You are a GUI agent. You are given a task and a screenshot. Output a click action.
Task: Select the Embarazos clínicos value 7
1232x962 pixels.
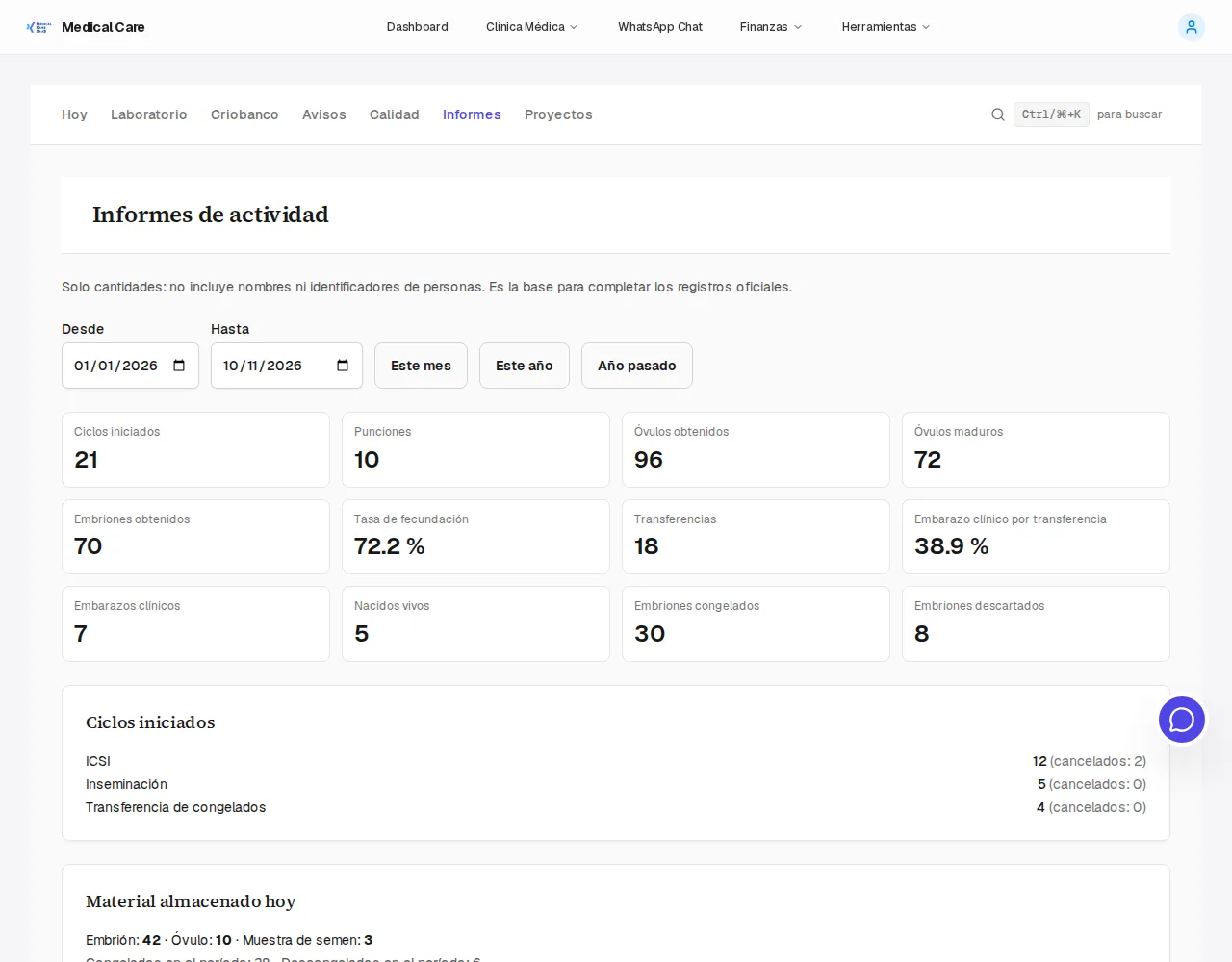(x=81, y=634)
